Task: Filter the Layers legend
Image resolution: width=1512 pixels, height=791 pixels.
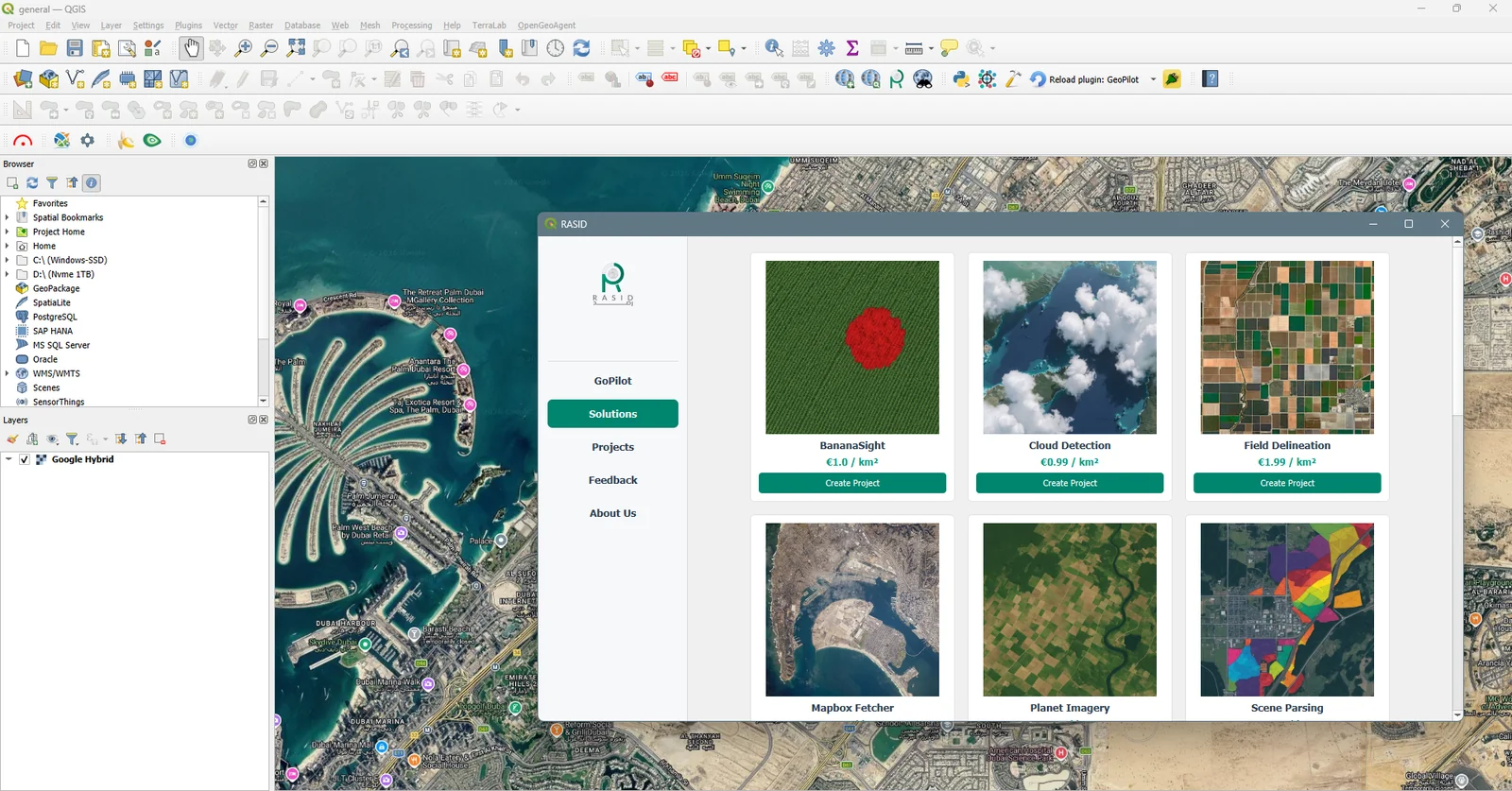Action: [72, 439]
